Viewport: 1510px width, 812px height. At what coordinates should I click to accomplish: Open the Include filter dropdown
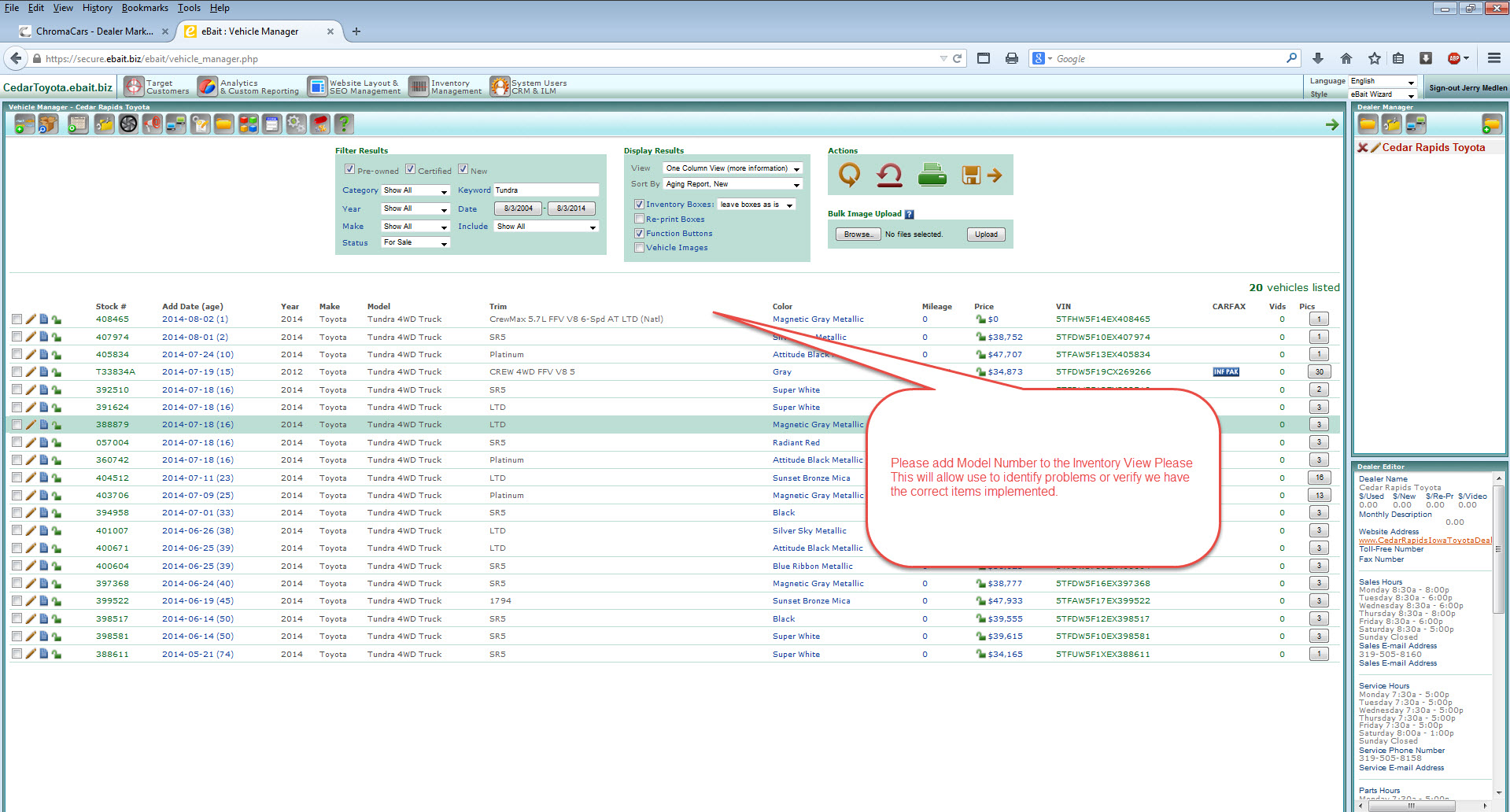click(x=547, y=227)
